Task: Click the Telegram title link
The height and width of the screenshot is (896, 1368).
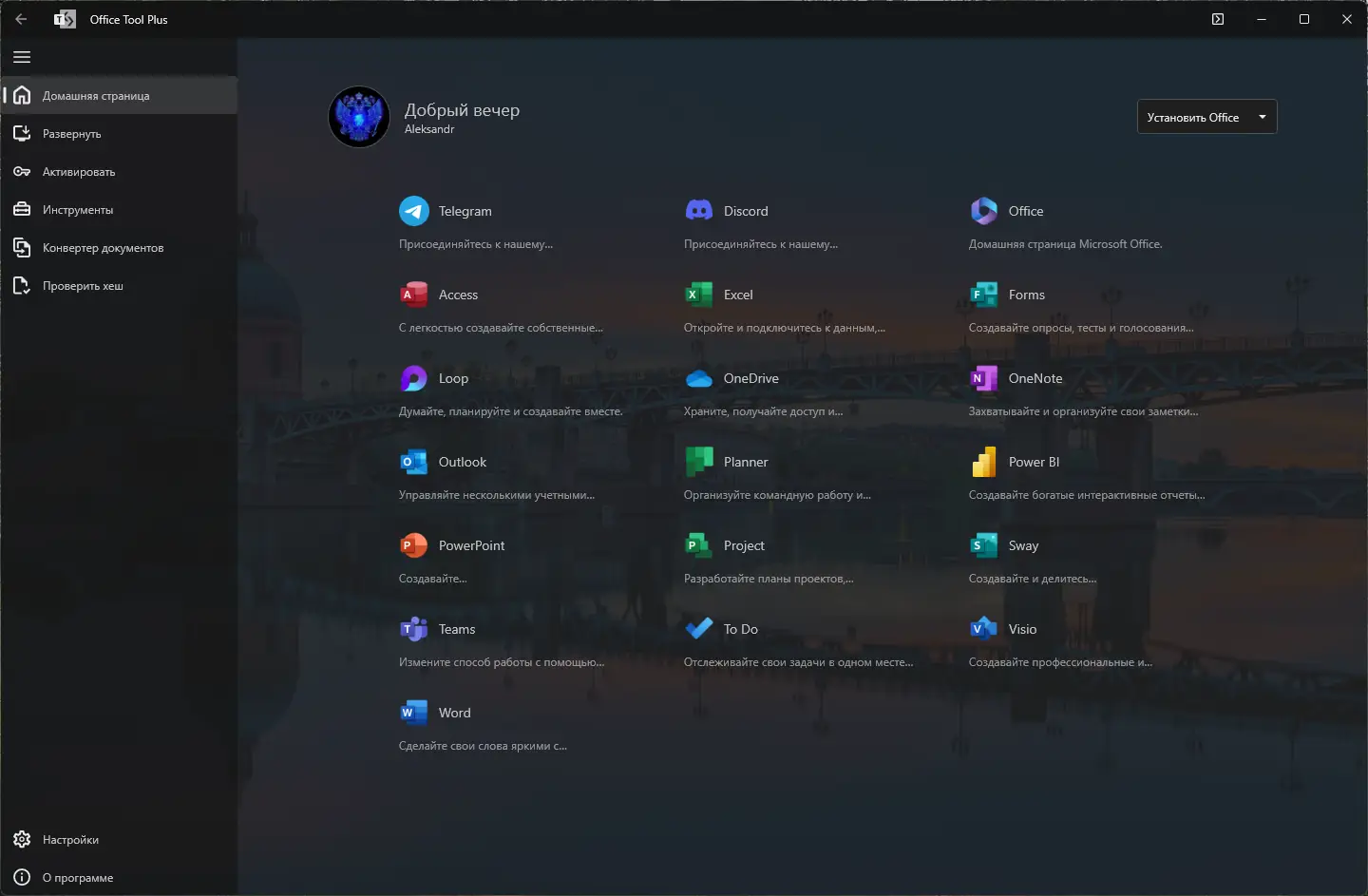Action: point(465,211)
